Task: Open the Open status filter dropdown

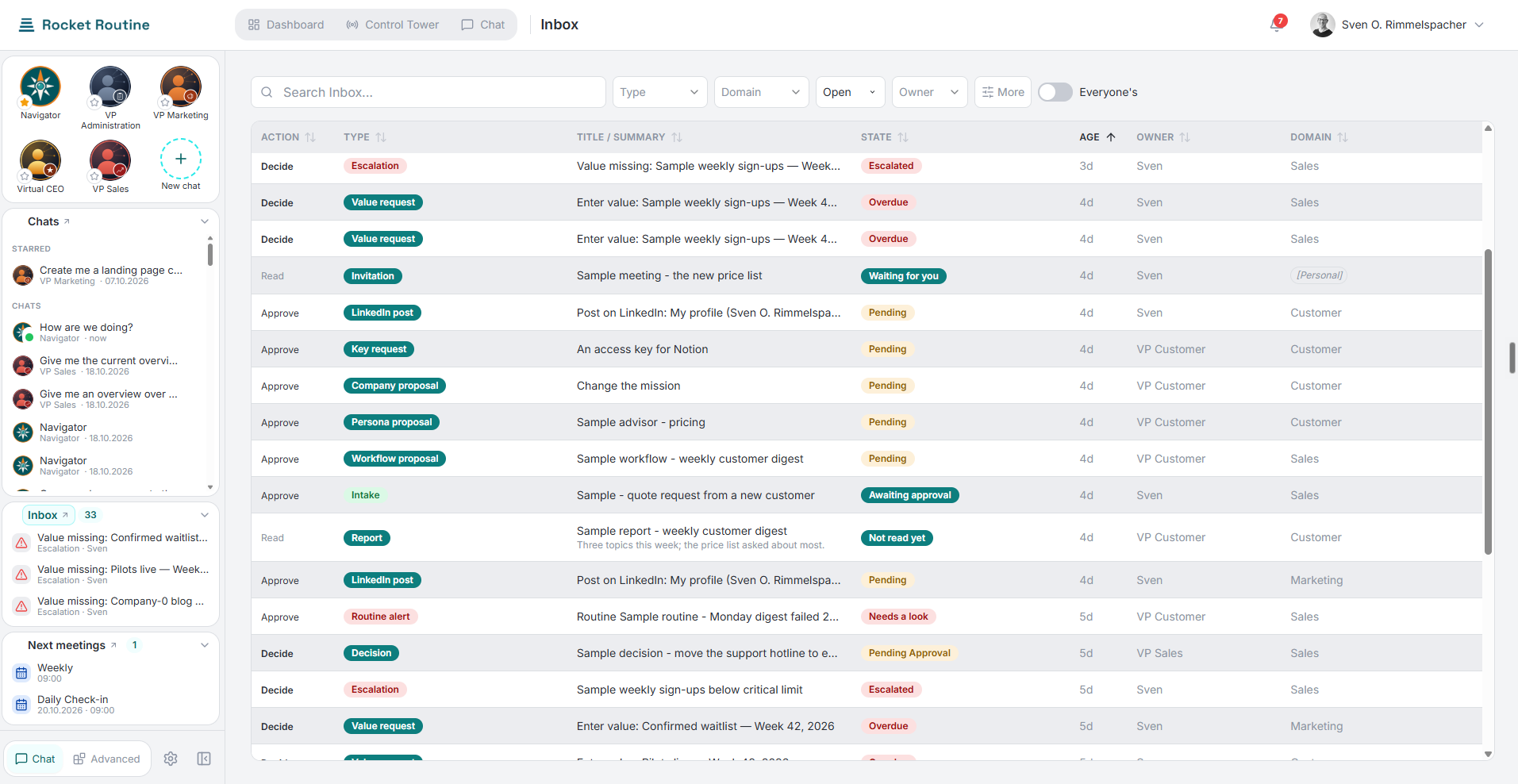Action: [x=851, y=92]
